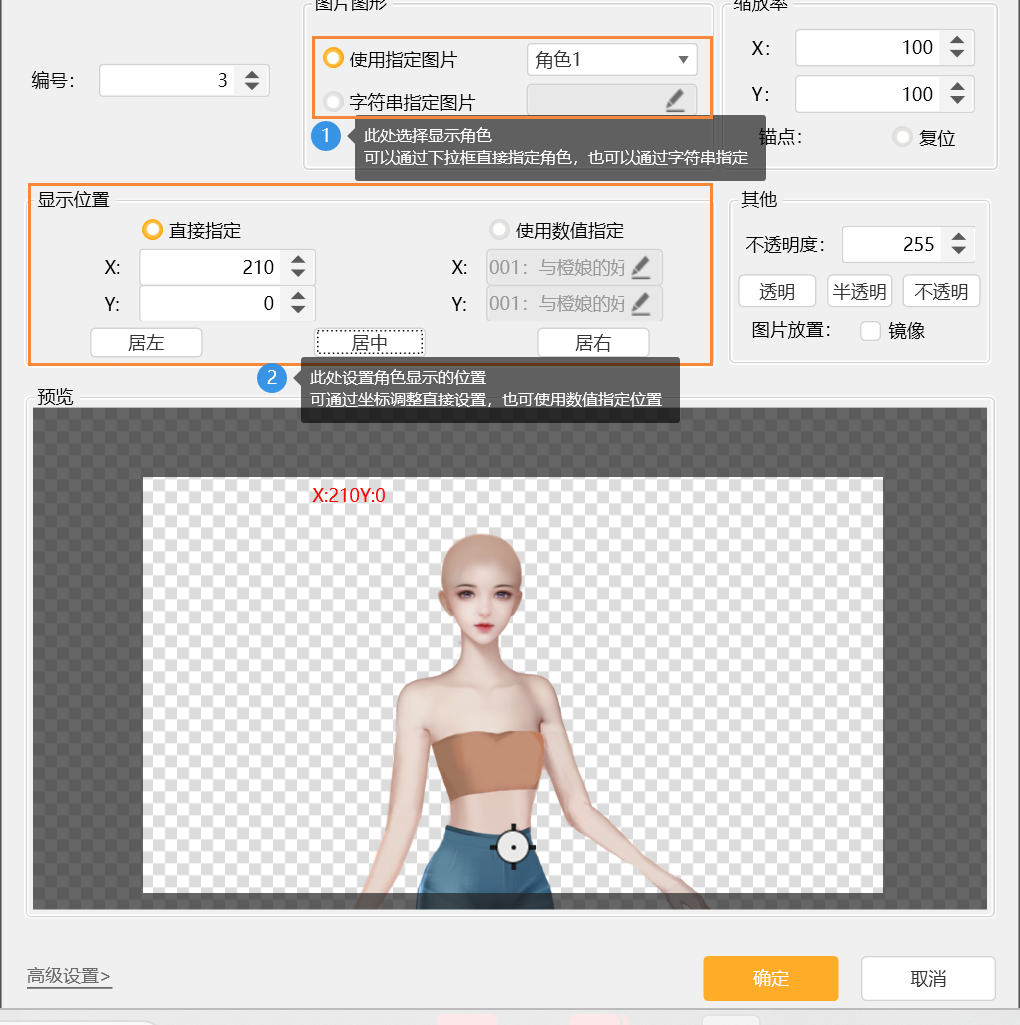This screenshot has width=1020, height=1025.
Task: Adjust the 不透明度 opacity stepper
Action: (959, 245)
